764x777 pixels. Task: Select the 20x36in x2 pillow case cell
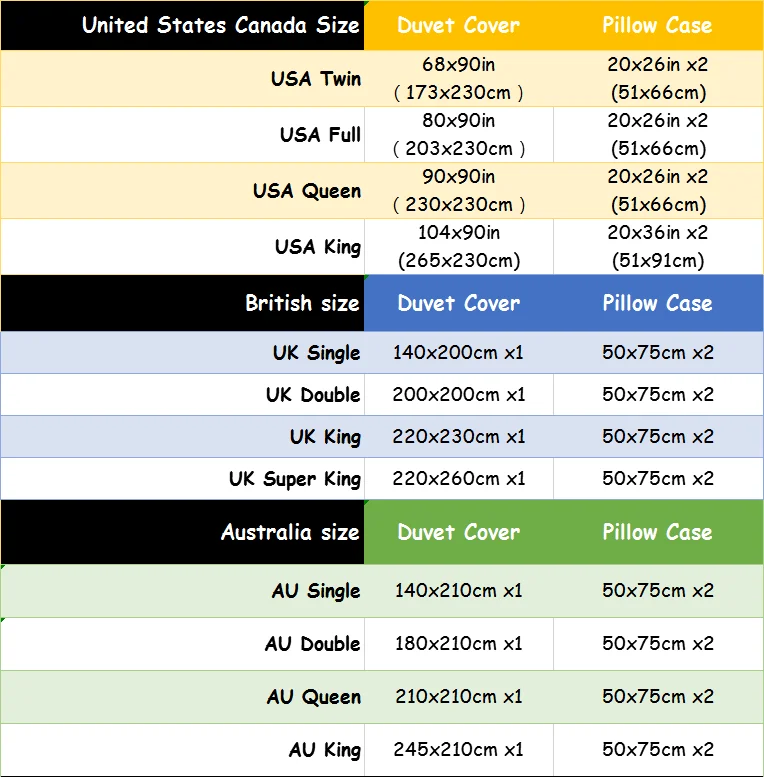658,246
